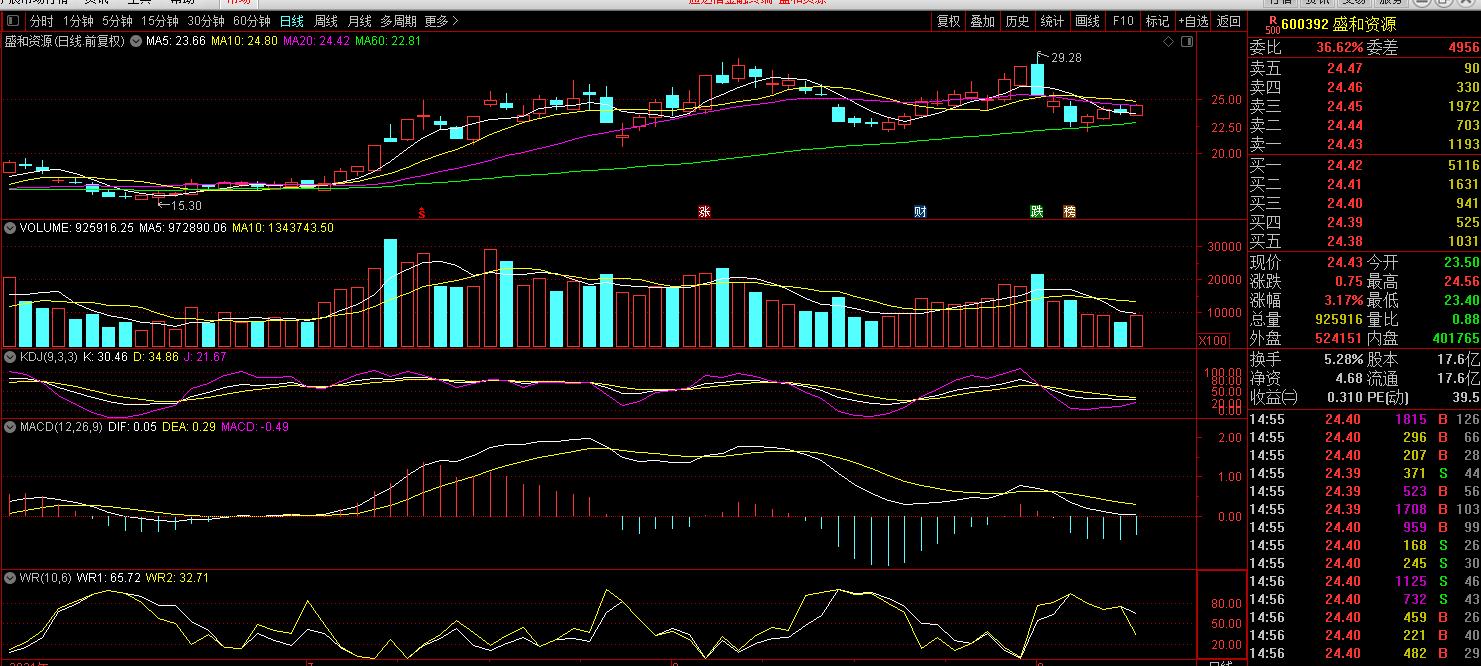
Task: Select the 60分钟 period tab
Action: click(251, 21)
